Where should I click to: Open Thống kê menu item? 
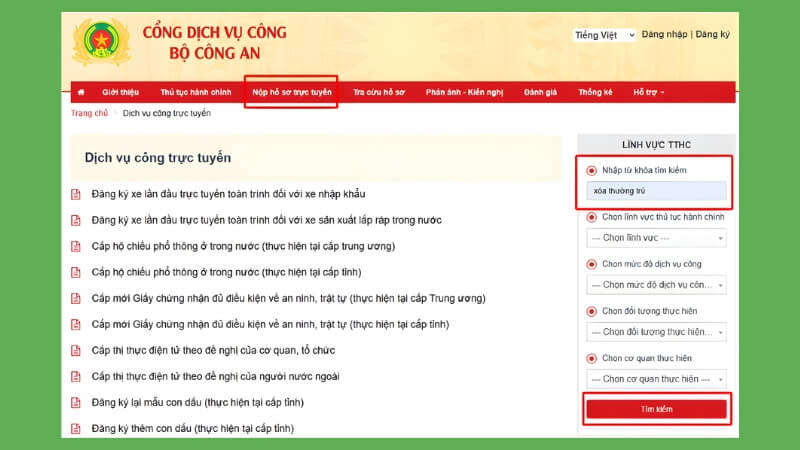tap(595, 92)
